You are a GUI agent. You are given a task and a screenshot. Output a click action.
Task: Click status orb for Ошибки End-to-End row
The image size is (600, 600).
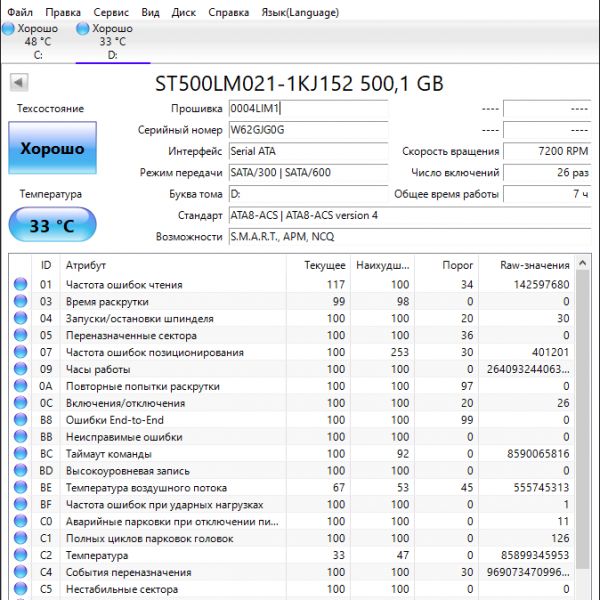click(20, 420)
